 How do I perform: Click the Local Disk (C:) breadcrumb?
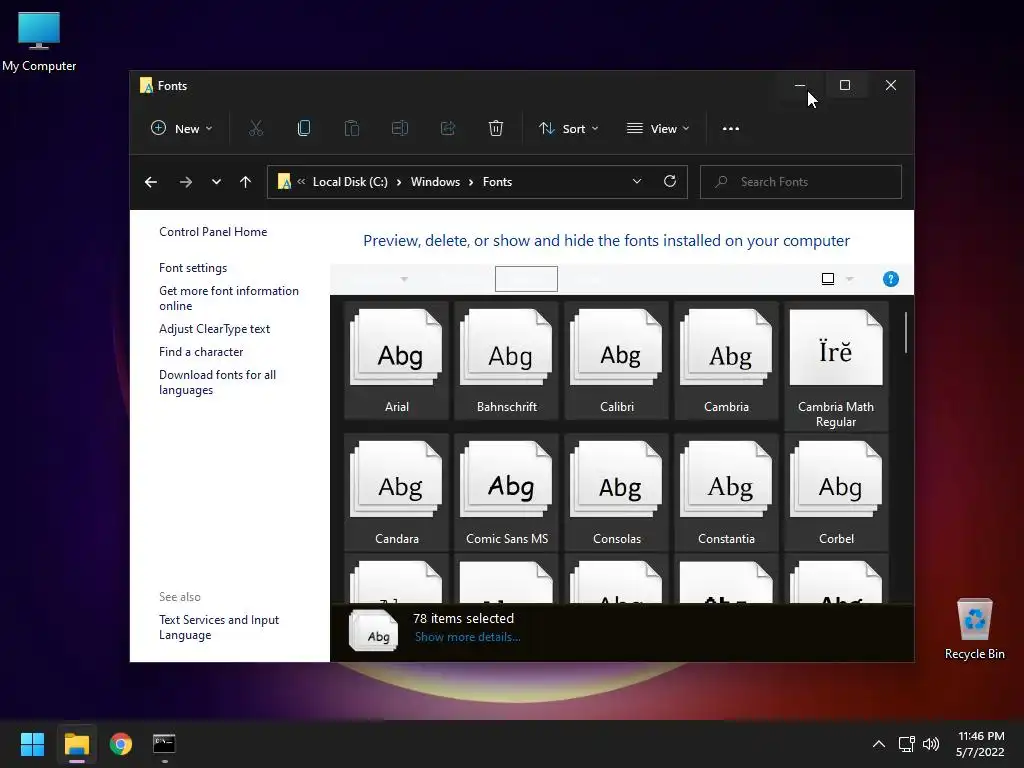pos(350,182)
